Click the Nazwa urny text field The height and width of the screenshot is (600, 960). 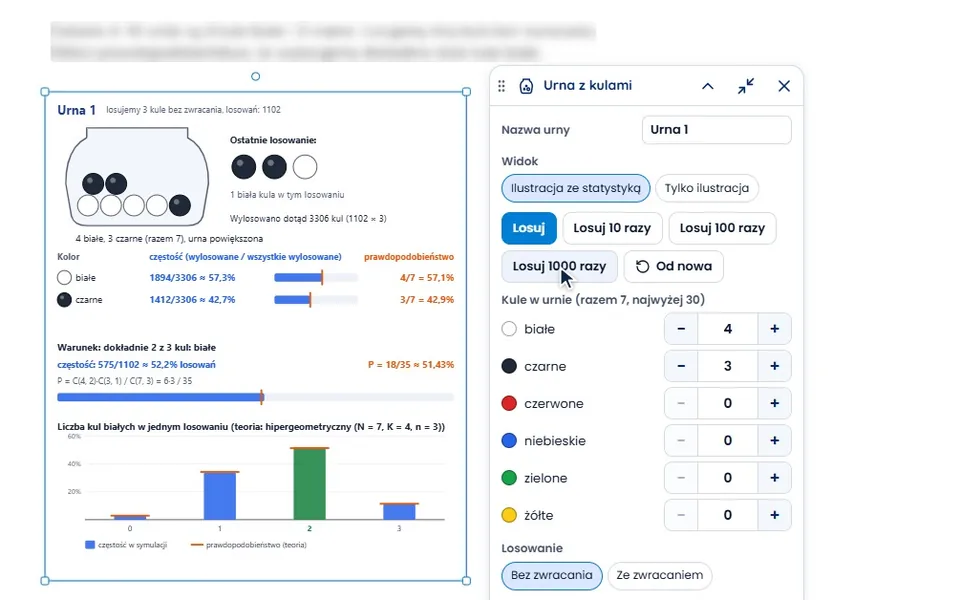(x=716, y=130)
